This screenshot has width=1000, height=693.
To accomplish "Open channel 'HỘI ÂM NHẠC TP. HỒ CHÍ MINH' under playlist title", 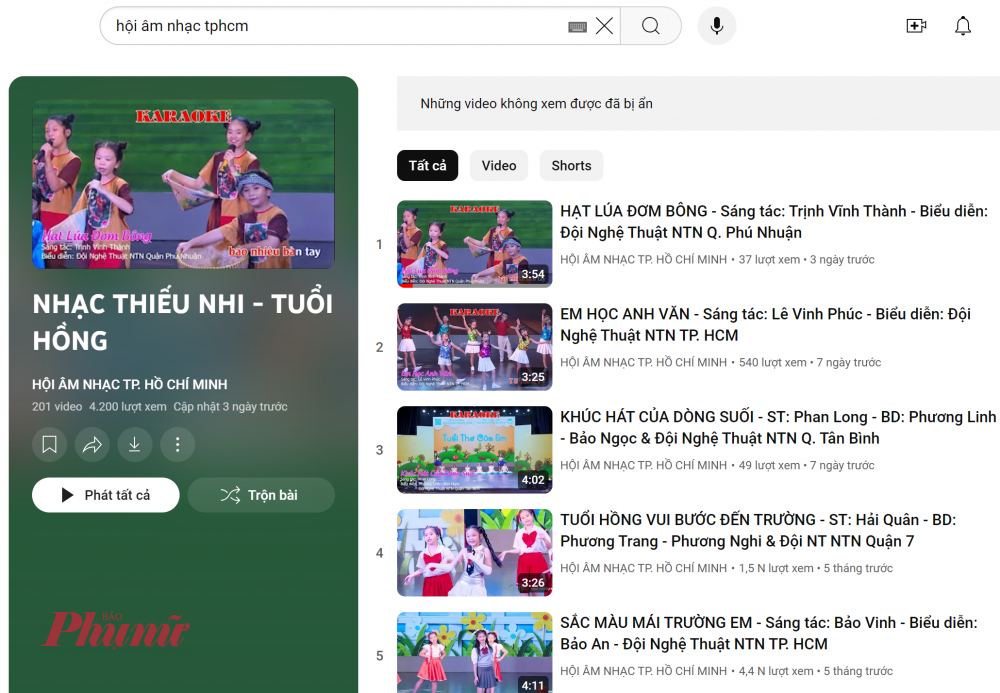I will pos(129,384).
